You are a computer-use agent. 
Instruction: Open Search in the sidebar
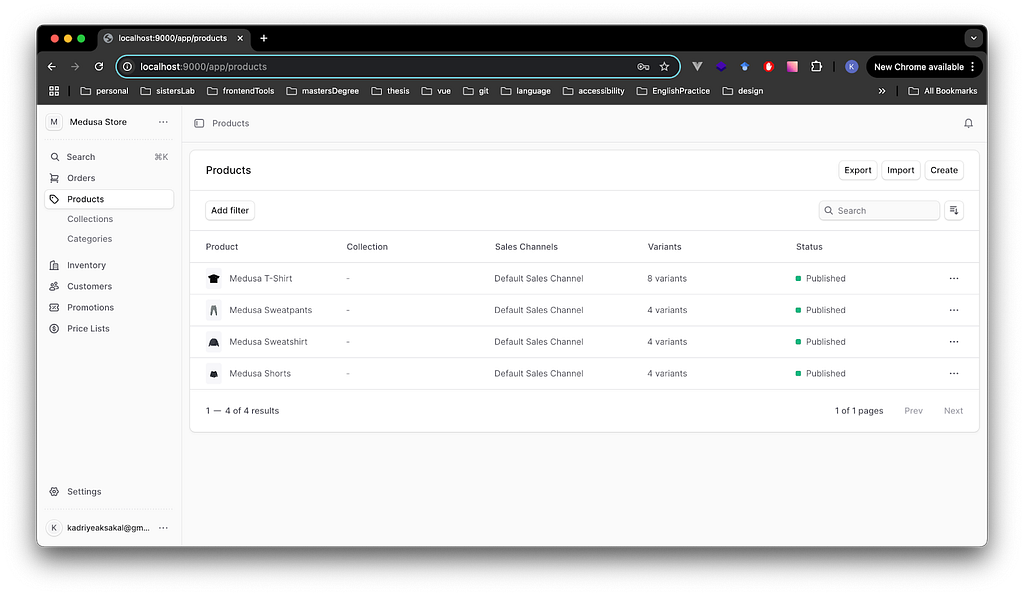(109, 157)
